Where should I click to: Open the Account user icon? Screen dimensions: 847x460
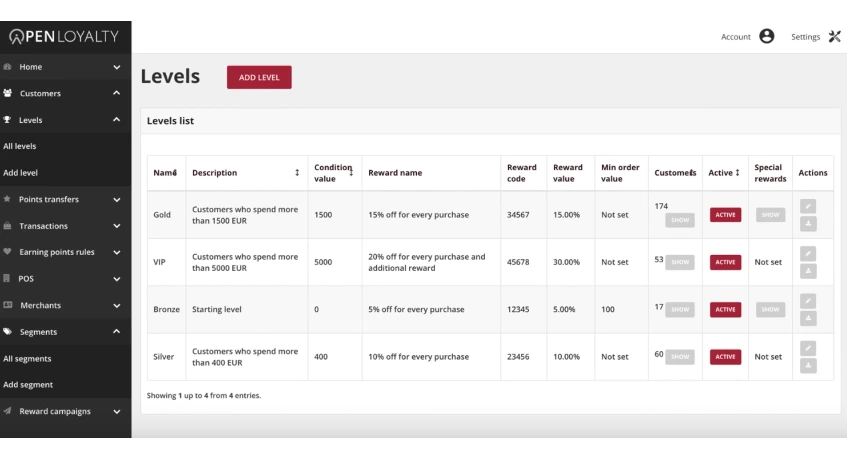767,37
